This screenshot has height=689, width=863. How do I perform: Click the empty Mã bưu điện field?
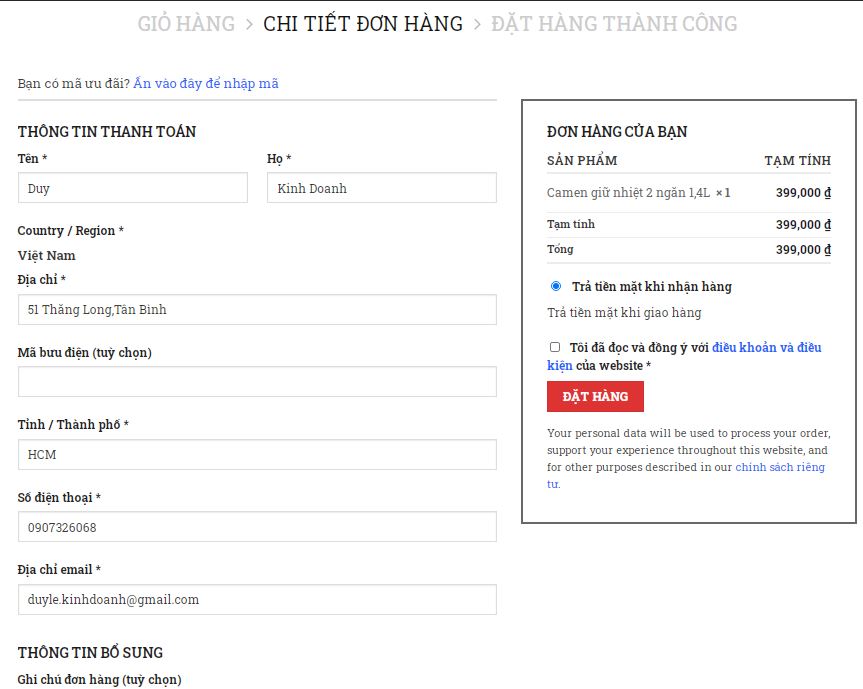click(x=257, y=382)
